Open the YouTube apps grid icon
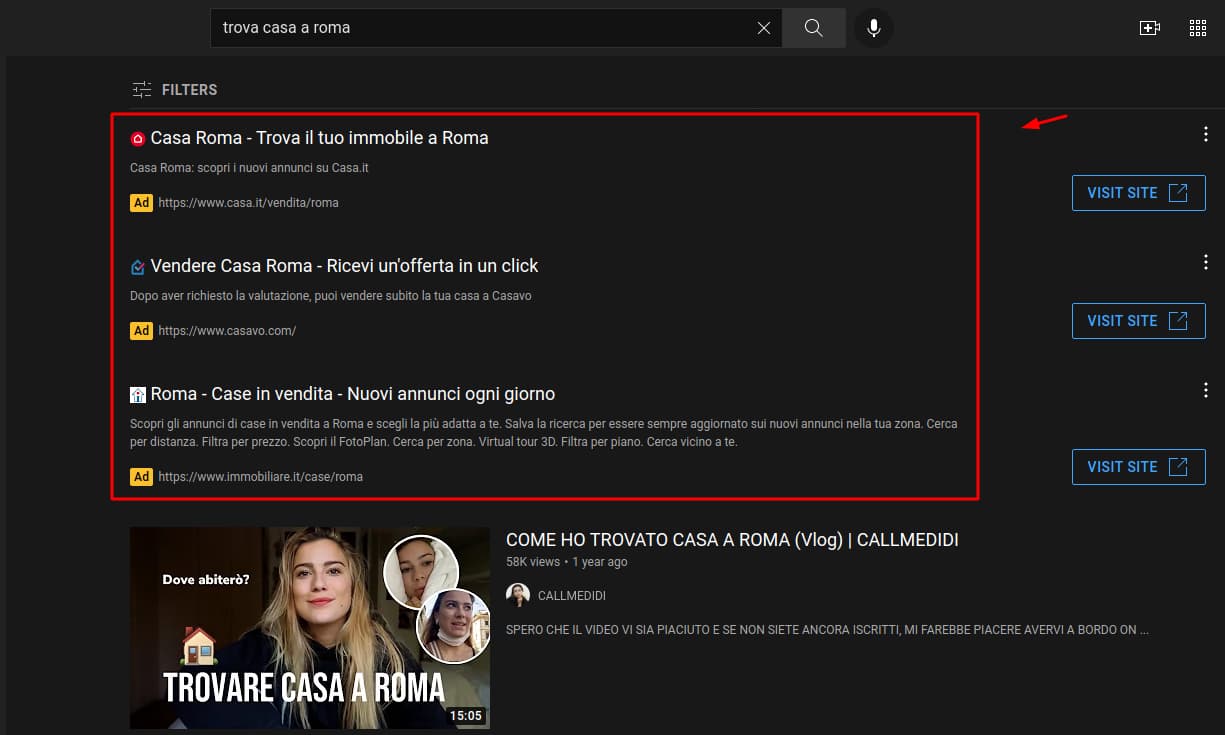 1198,28
